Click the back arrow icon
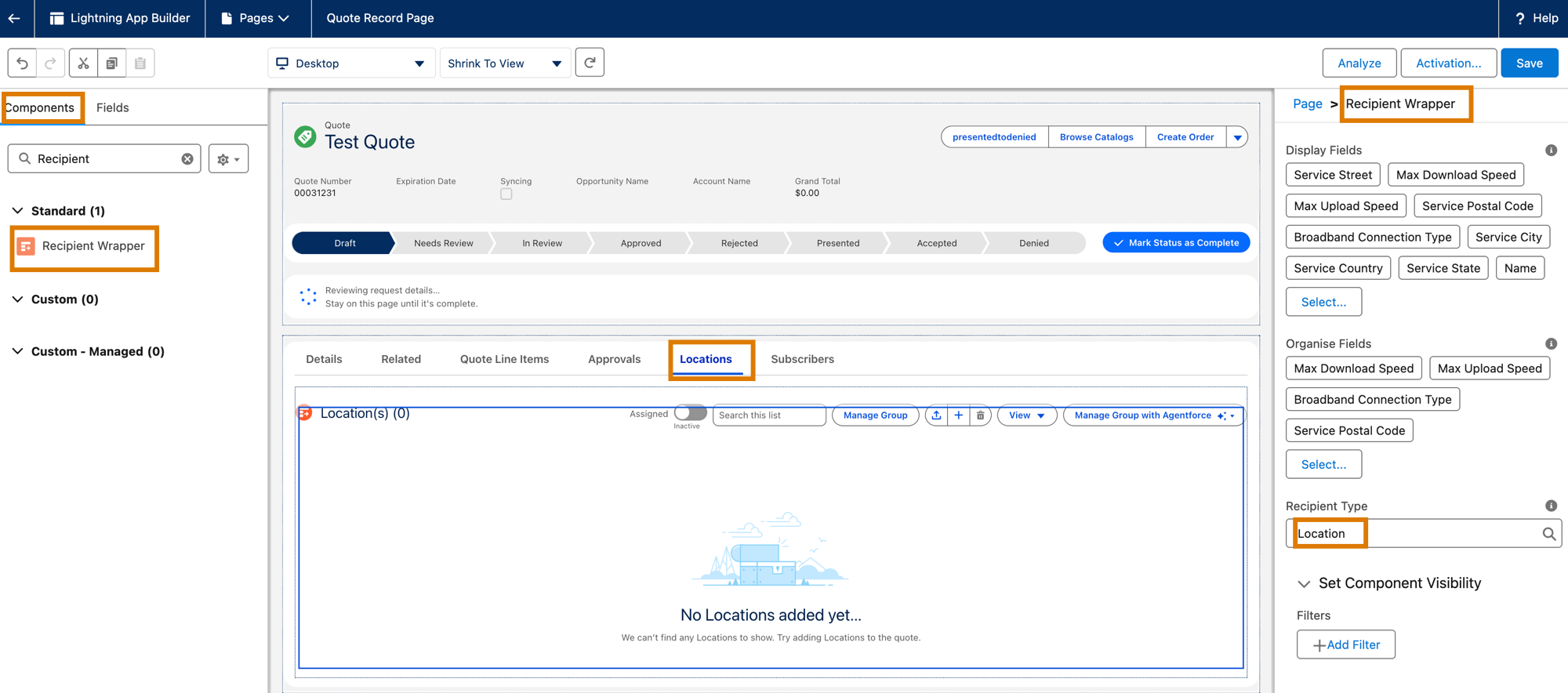The image size is (1568, 693). [14, 18]
